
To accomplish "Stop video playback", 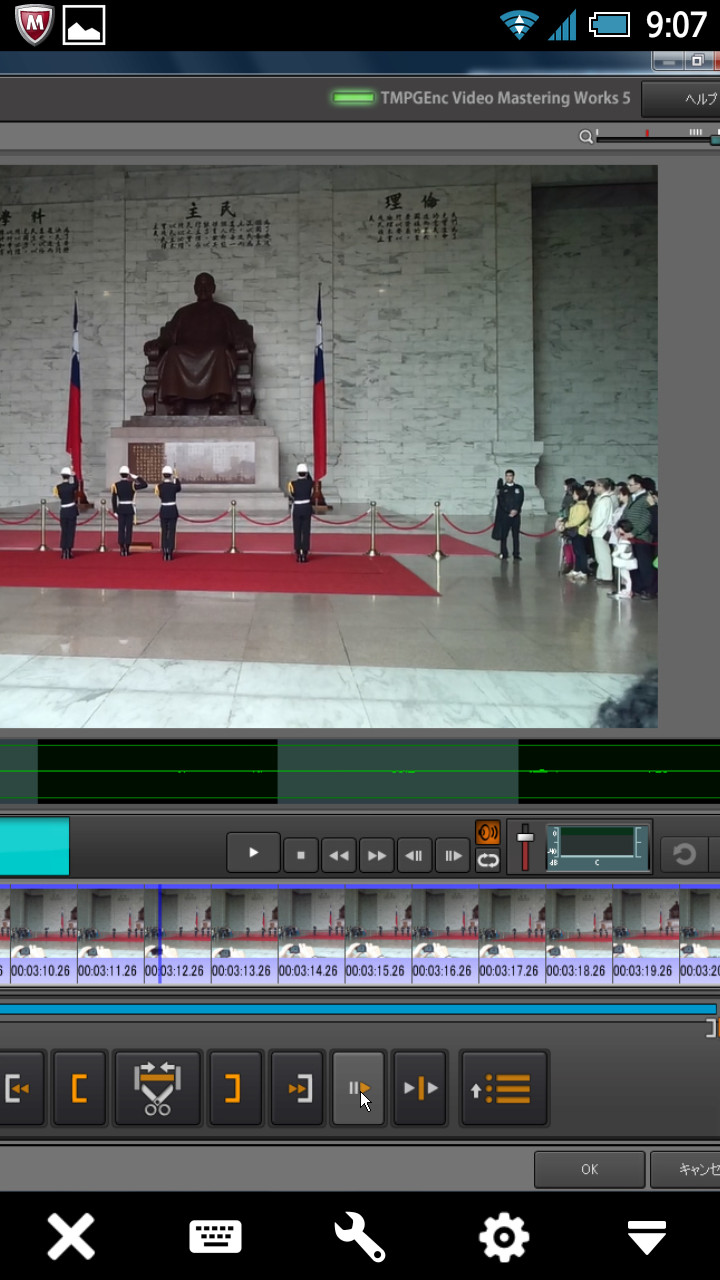I will point(301,855).
